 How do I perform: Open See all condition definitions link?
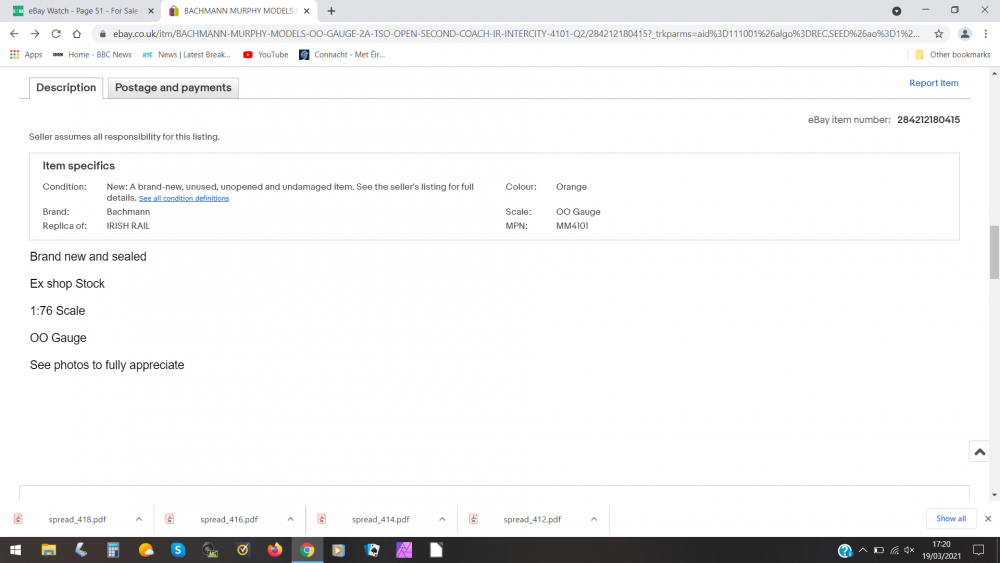click(x=184, y=198)
